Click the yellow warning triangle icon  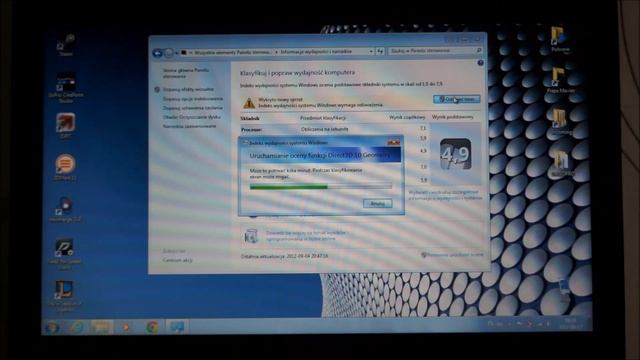coord(249,103)
